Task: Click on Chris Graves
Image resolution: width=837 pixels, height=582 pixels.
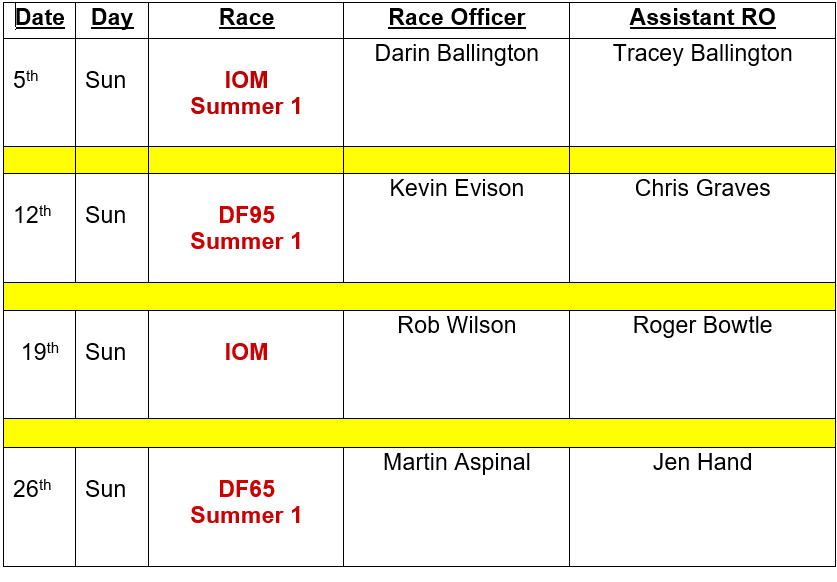Action: (x=702, y=188)
